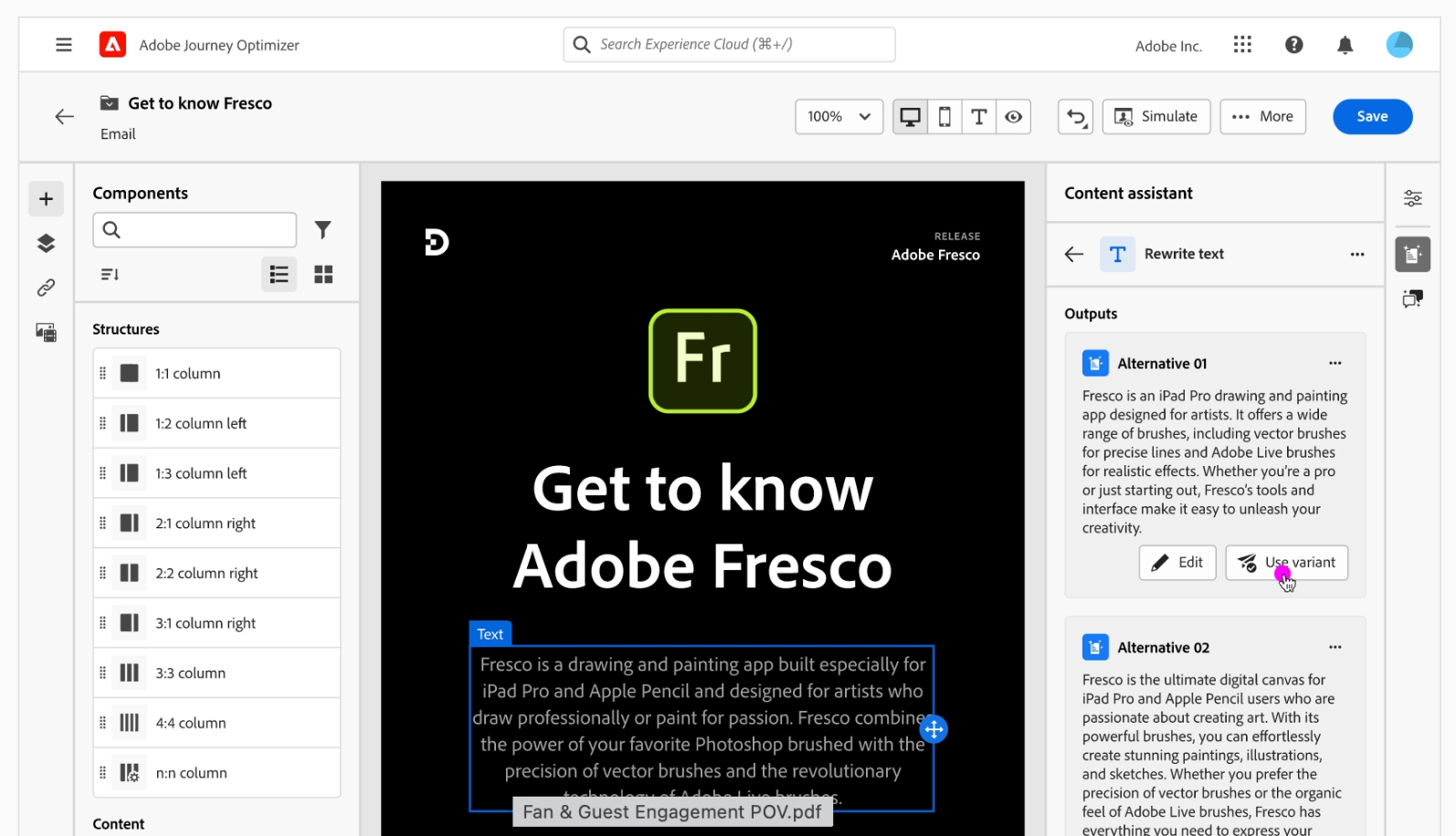Open the hamburger navigation menu
1456x836 pixels.
tap(63, 45)
